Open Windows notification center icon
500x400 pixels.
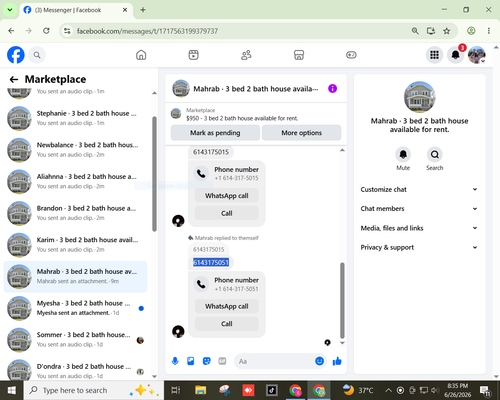click(485, 390)
